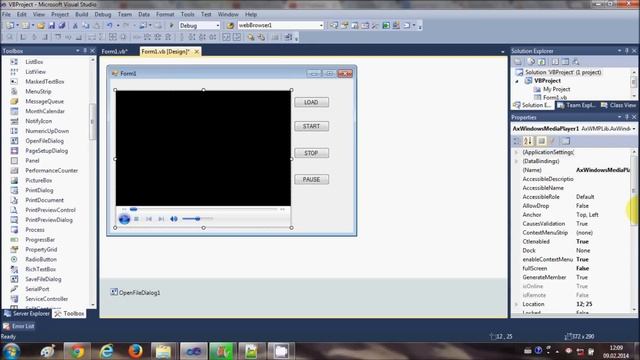Click the media player play button
Viewport: 640px width, 360px height.
pyautogui.click(x=124, y=219)
